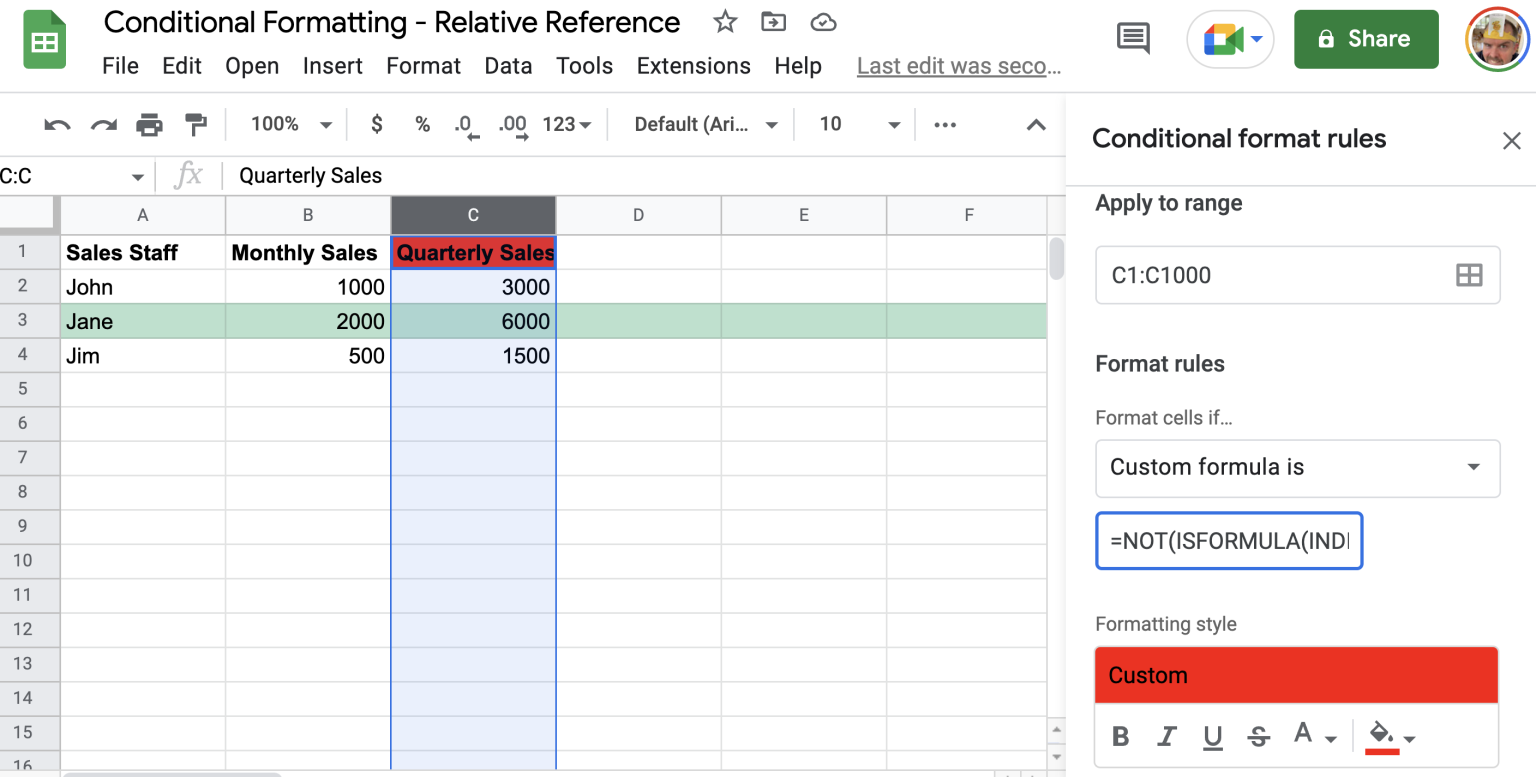The height and width of the screenshot is (777, 1536).
Task: Open comment history
Action: [x=1133, y=37]
